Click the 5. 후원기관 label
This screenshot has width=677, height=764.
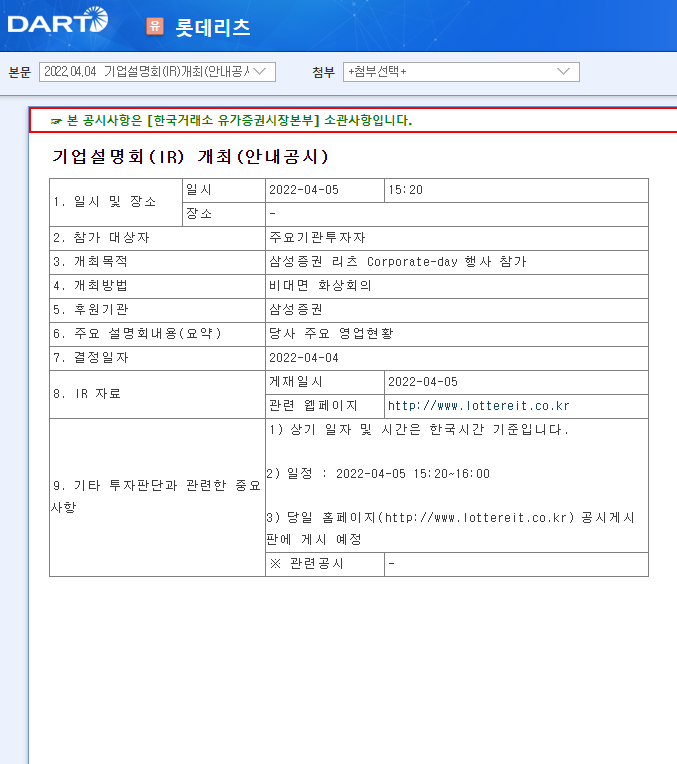tap(91, 309)
